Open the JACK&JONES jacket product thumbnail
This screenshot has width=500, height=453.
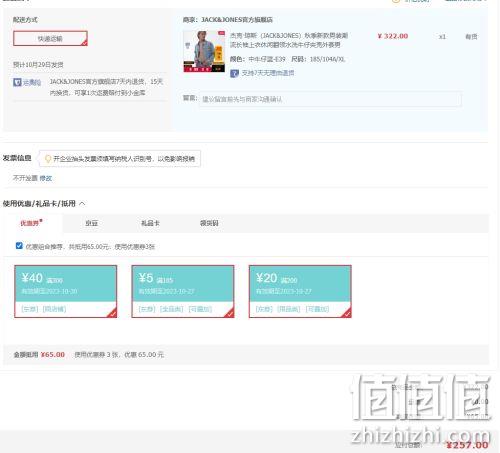[x=204, y=51]
